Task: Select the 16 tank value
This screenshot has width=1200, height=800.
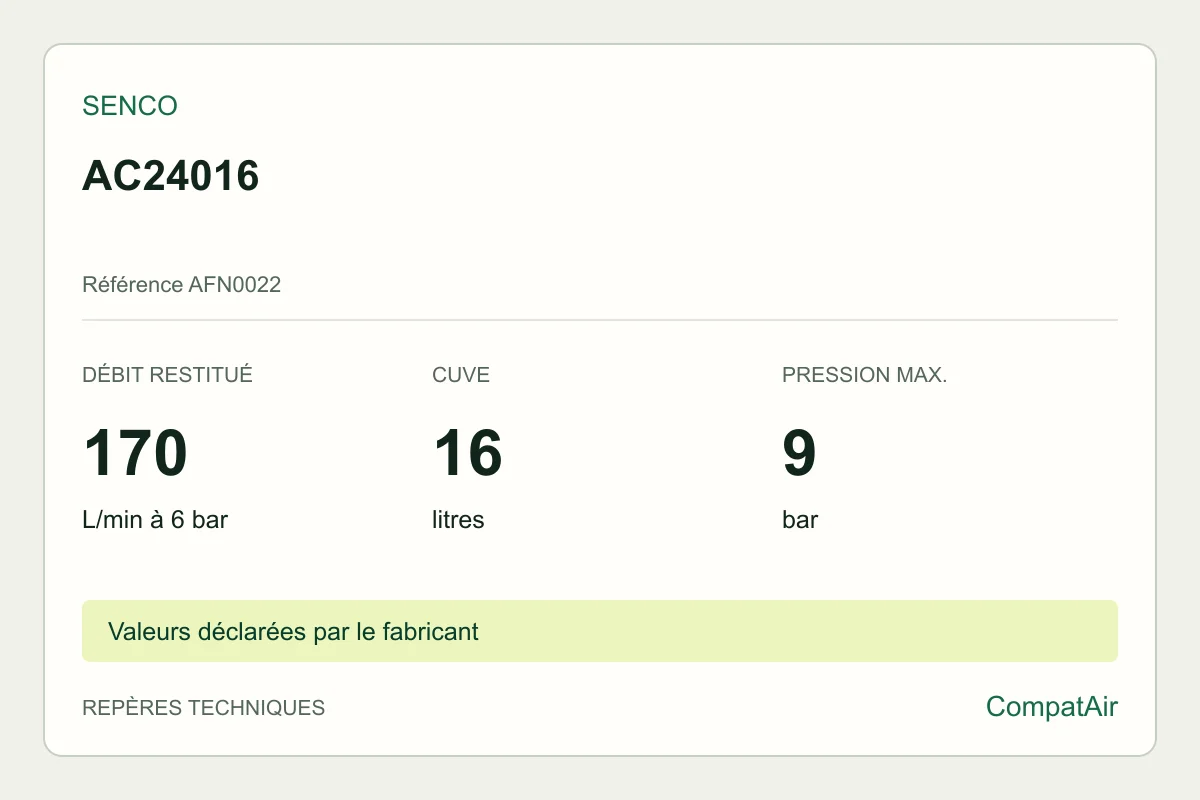Action: pyautogui.click(x=467, y=453)
